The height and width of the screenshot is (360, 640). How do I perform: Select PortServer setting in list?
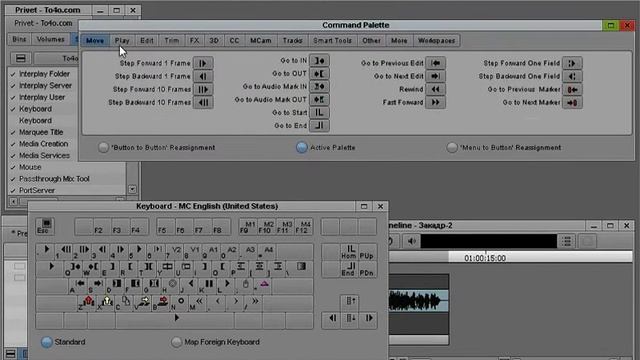(37, 191)
